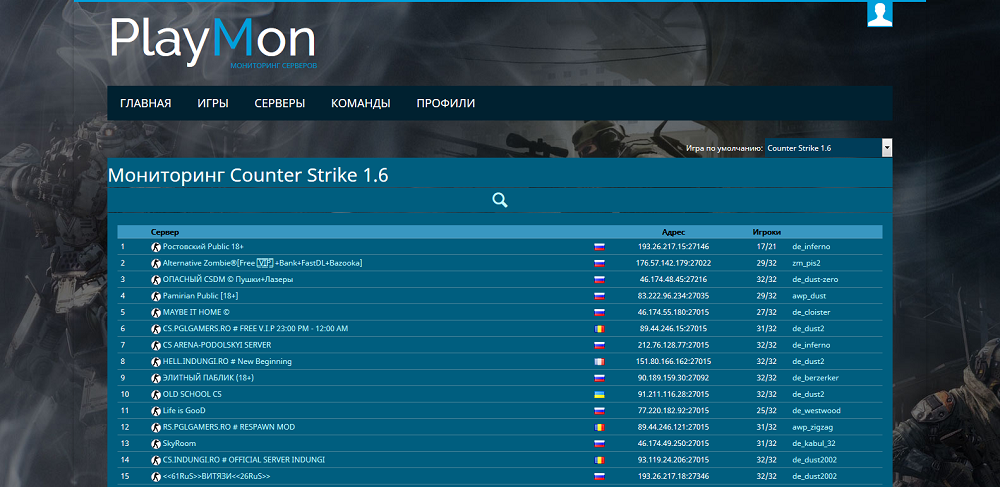Click the CS game icon beside SkyRoom
Viewport: 1000px width, 487px height.
[156, 443]
